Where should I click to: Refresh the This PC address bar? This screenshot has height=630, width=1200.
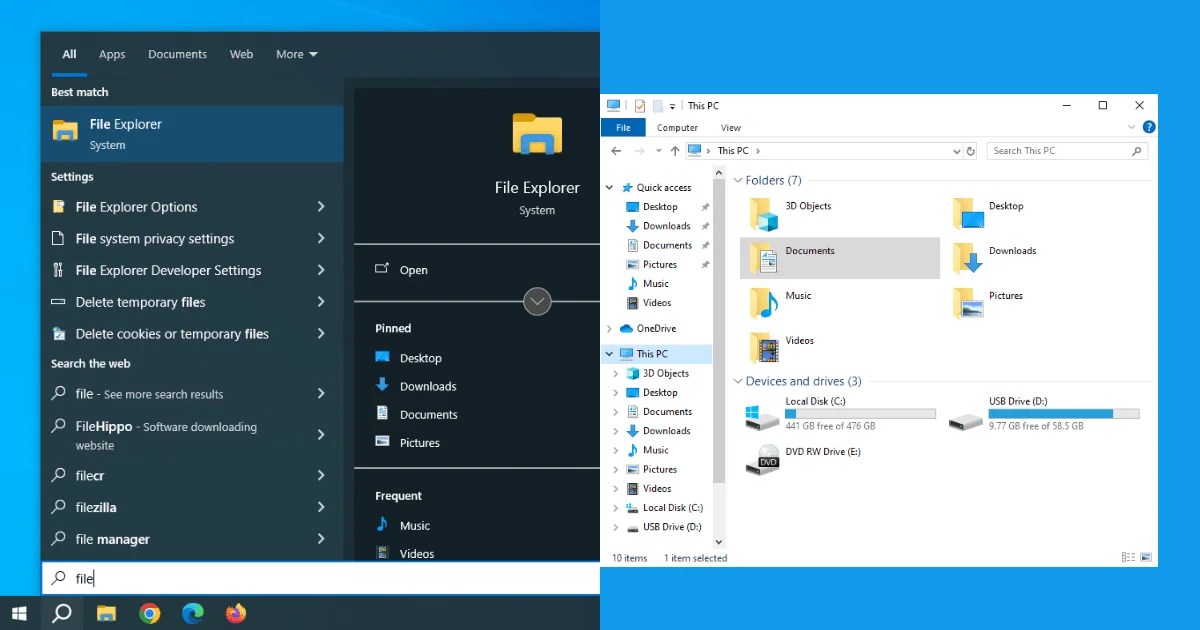pos(970,151)
